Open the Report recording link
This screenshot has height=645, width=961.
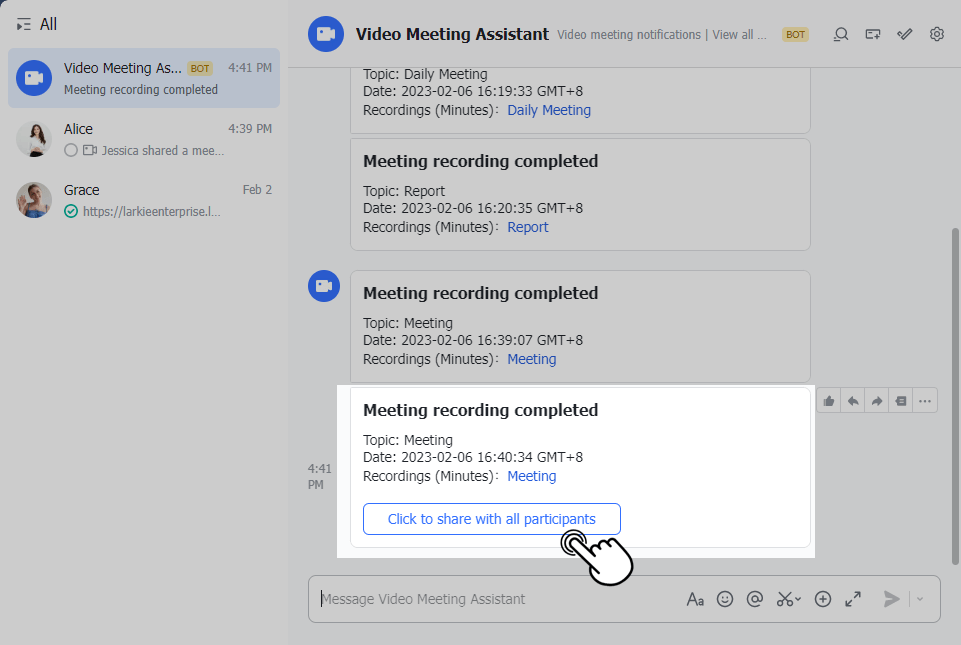527,227
